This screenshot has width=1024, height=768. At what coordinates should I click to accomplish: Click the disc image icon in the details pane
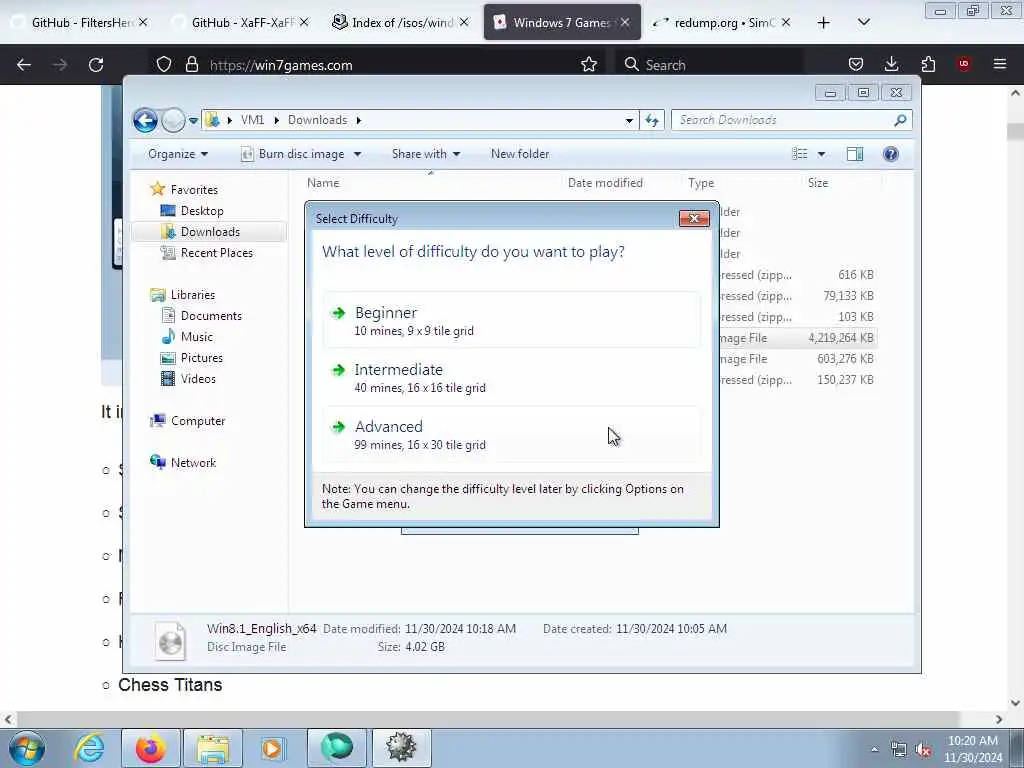170,641
